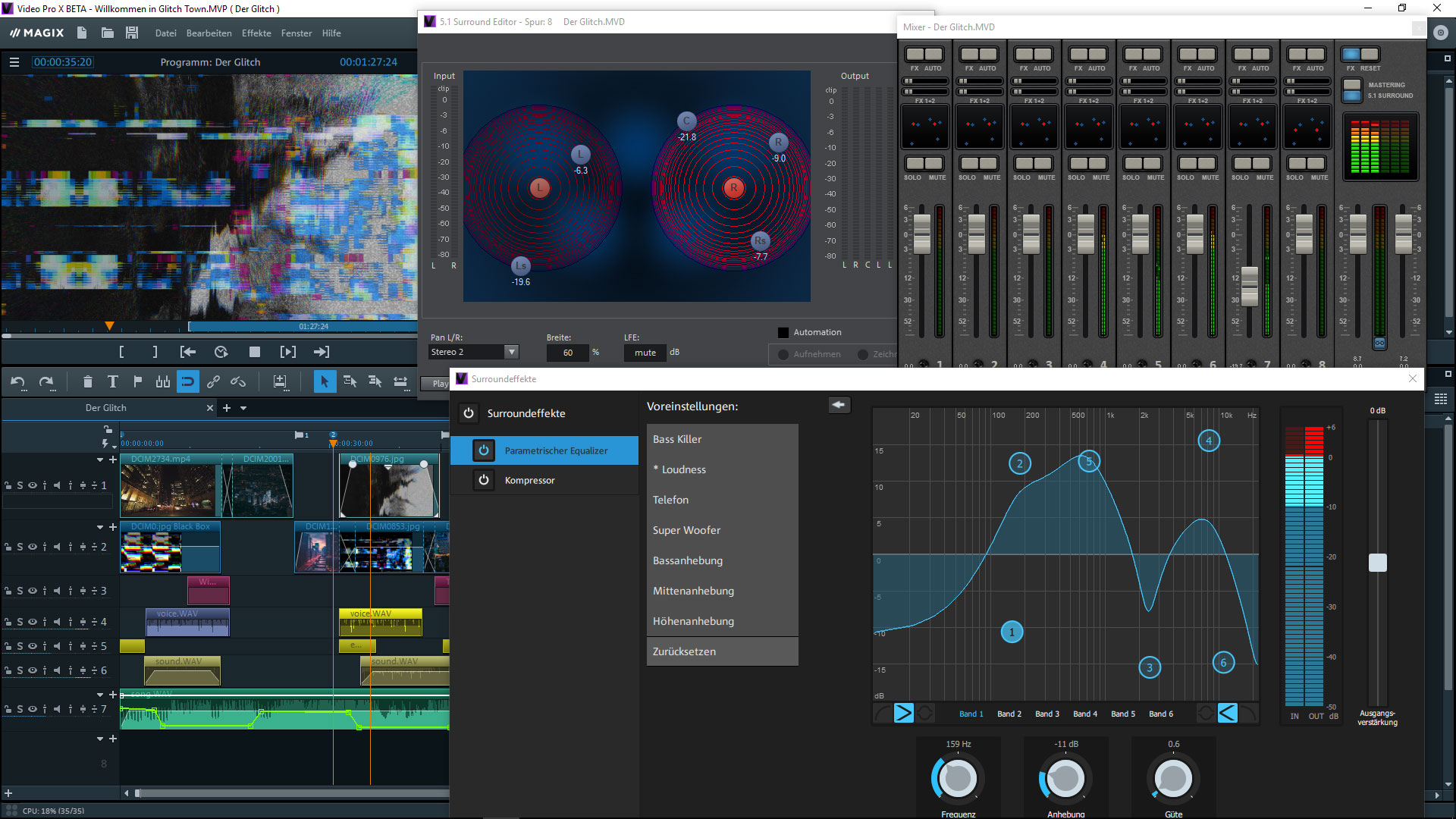Screen dimensions: 1456x819
Task: Click the Zurücksetzen reset entry
Action: point(684,651)
